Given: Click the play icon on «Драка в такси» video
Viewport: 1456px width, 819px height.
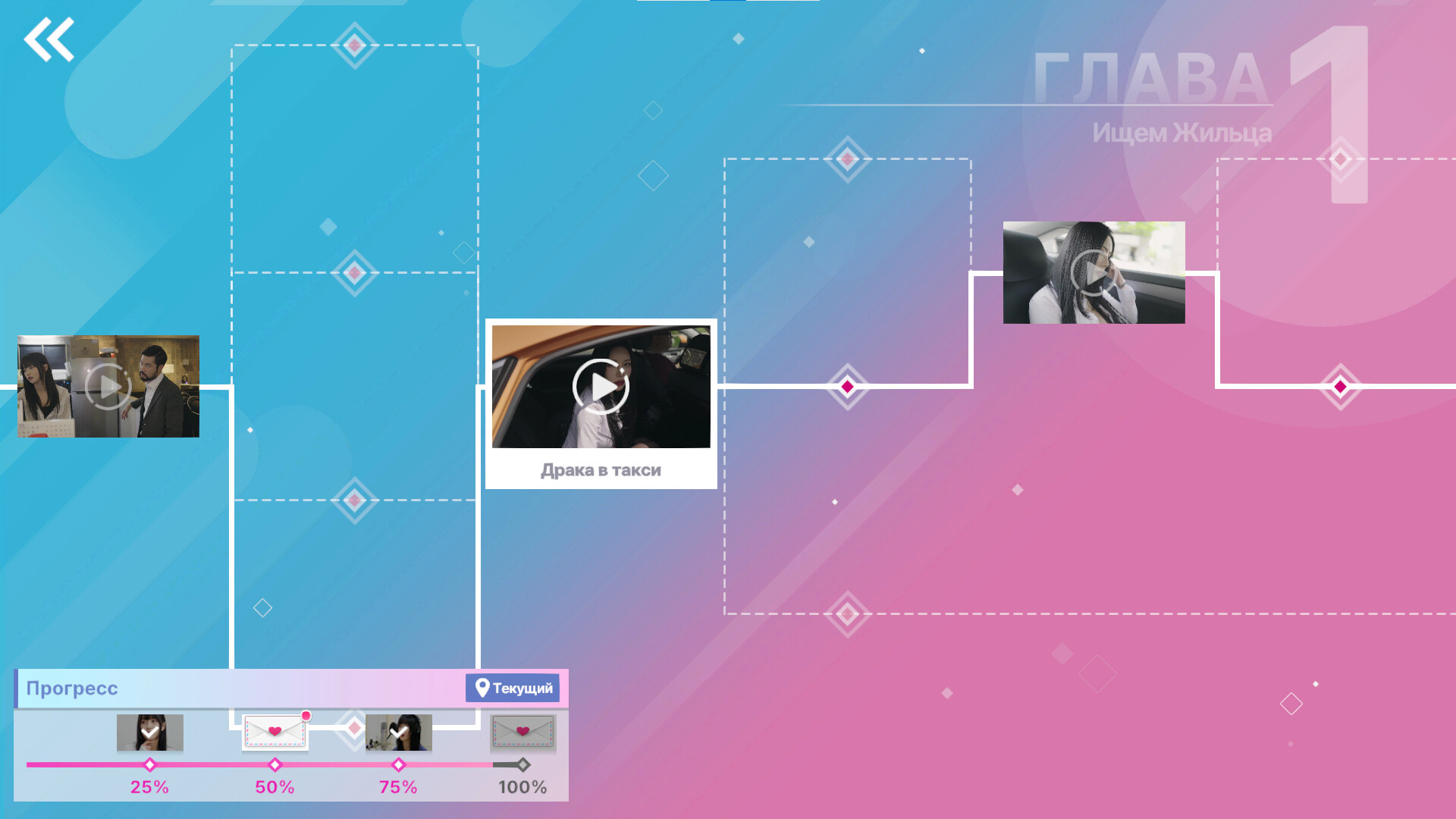Looking at the screenshot, I should pos(601,387).
